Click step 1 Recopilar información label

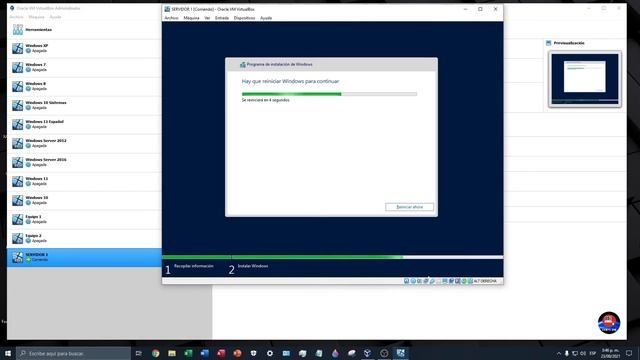pos(193,266)
